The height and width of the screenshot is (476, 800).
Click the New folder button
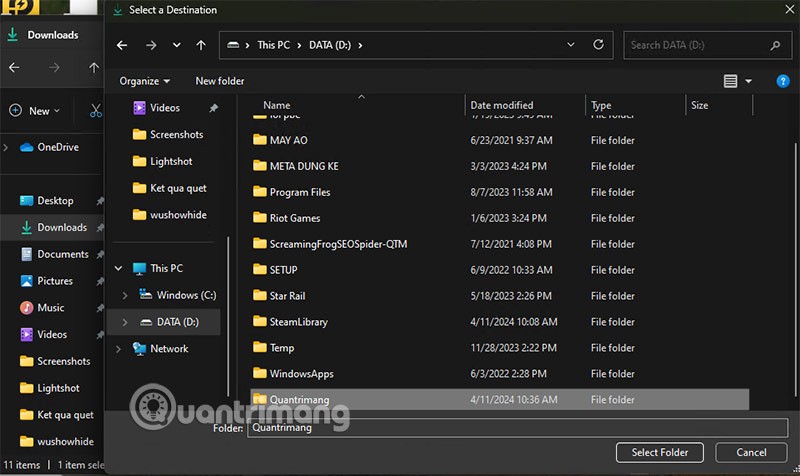220,81
